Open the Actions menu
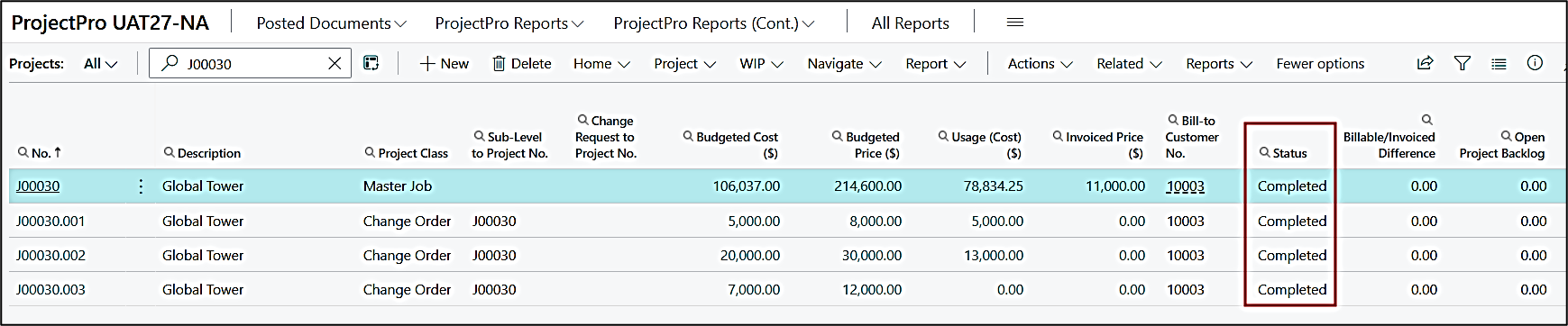This screenshot has width=1568, height=326. [1040, 63]
